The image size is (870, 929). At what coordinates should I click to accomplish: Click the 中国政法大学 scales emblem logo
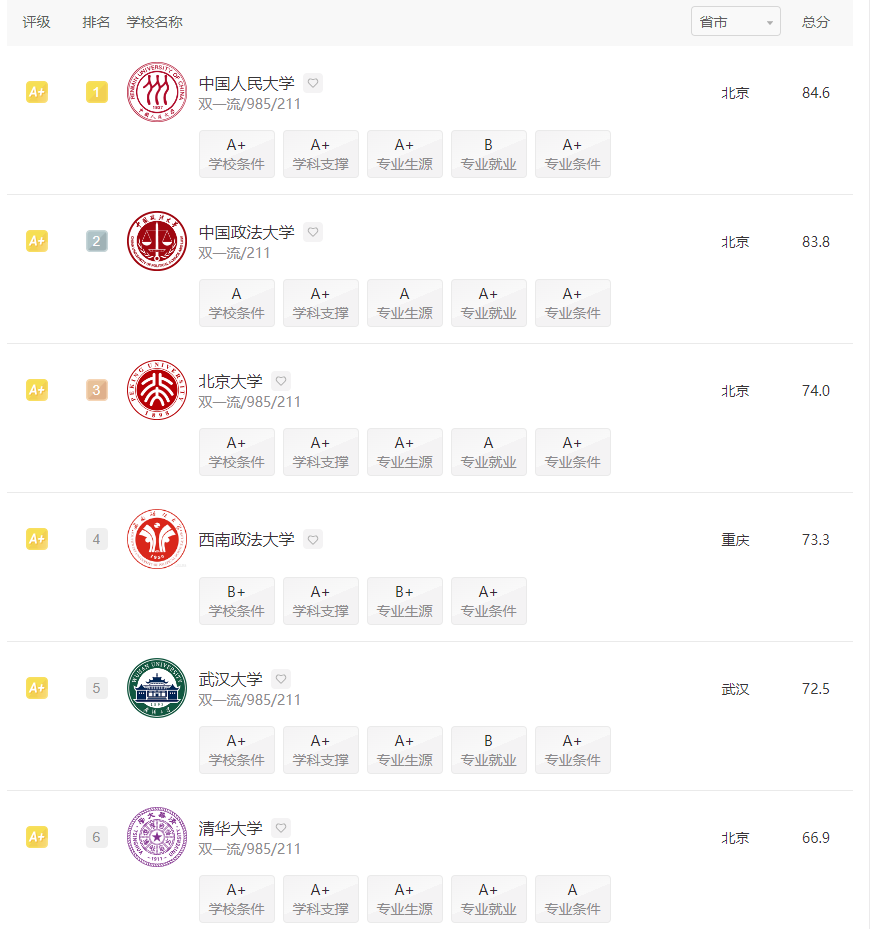pyautogui.click(x=157, y=241)
